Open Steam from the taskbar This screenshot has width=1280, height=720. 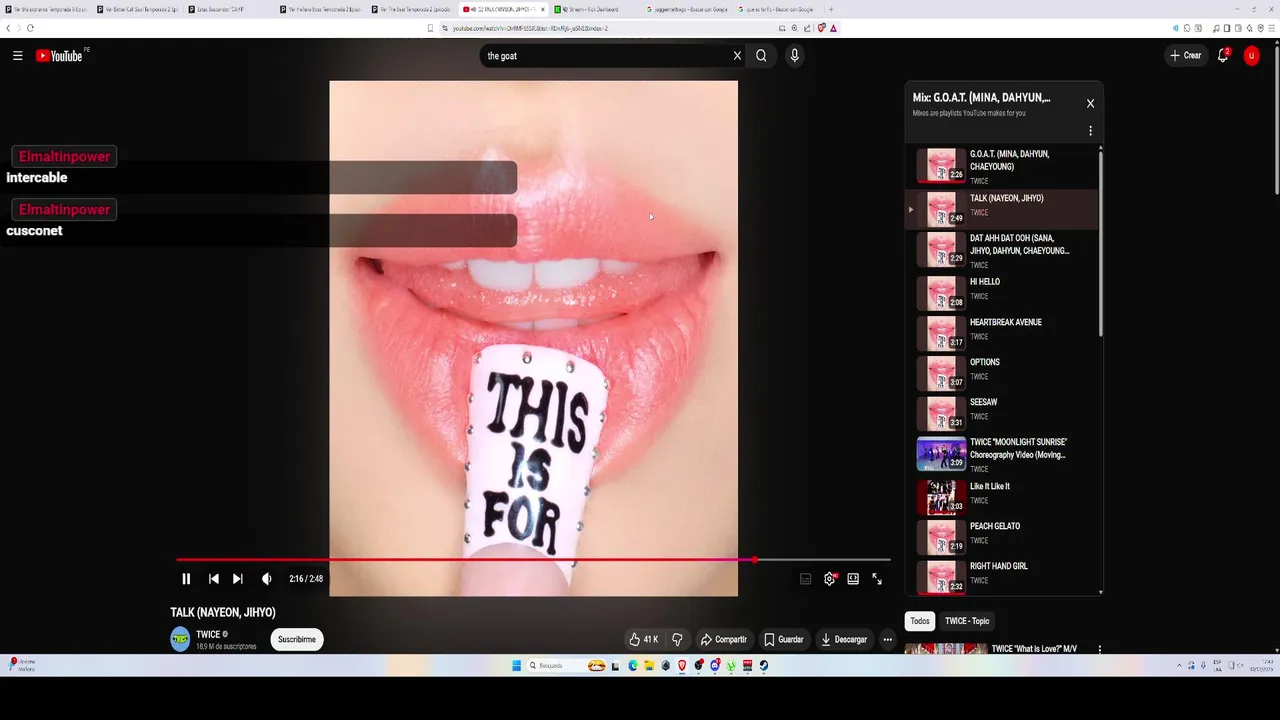click(763, 666)
